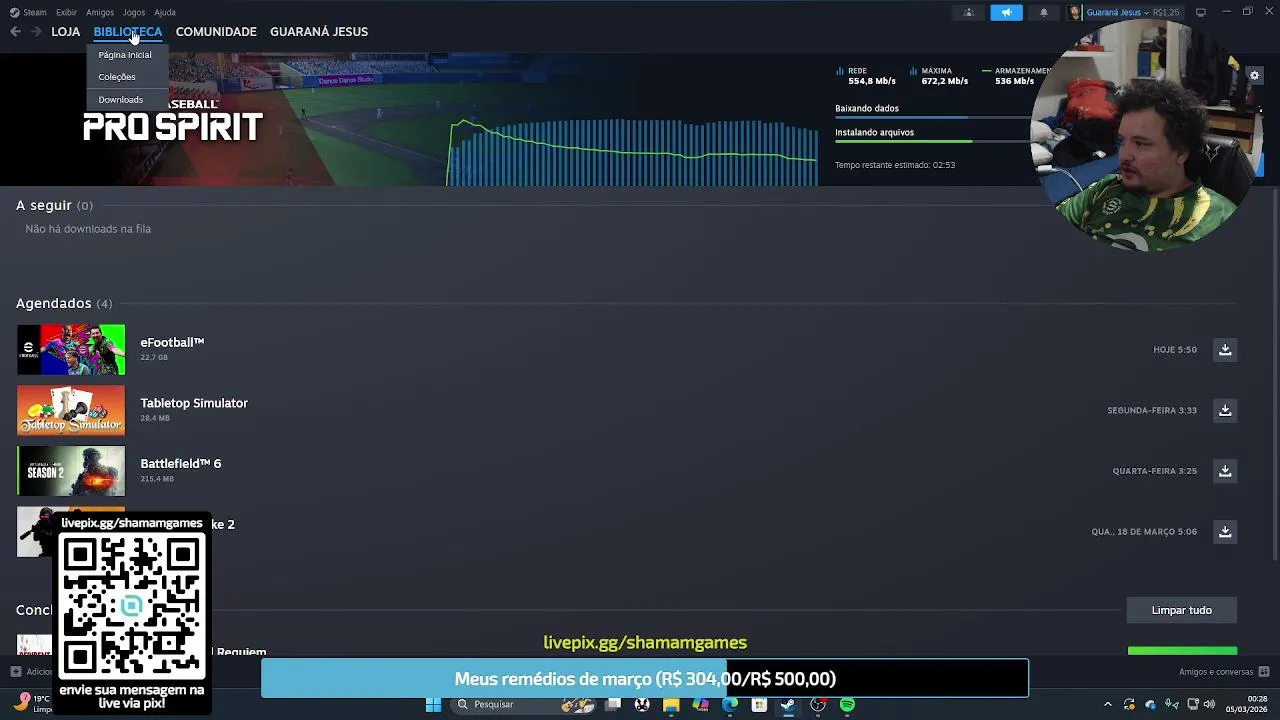The width and height of the screenshot is (1280, 720).
Task: Open downloads settings gear icon
Action: point(1254,76)
